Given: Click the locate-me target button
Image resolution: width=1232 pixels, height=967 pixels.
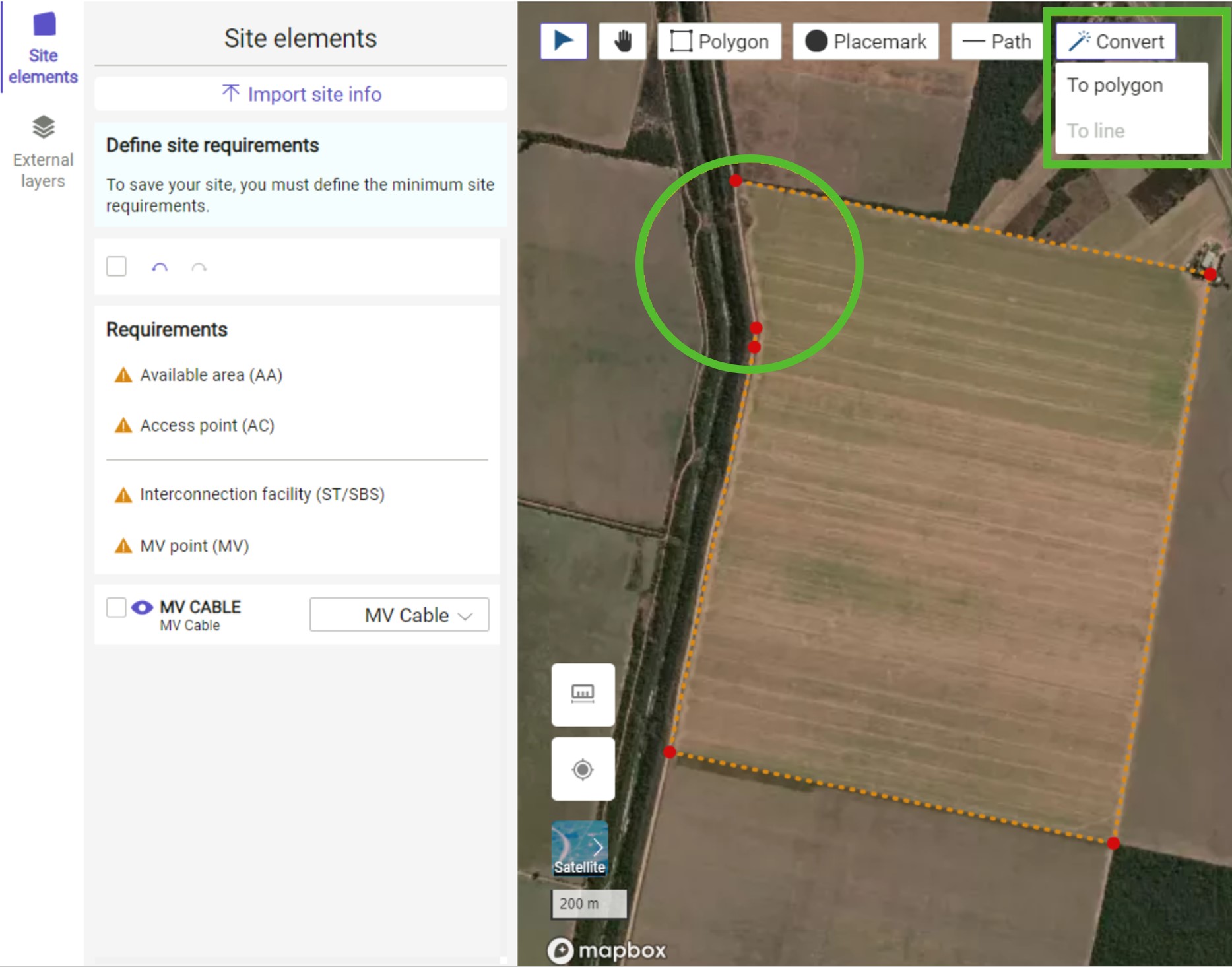Looking at the screenshot, I should 583,769.
